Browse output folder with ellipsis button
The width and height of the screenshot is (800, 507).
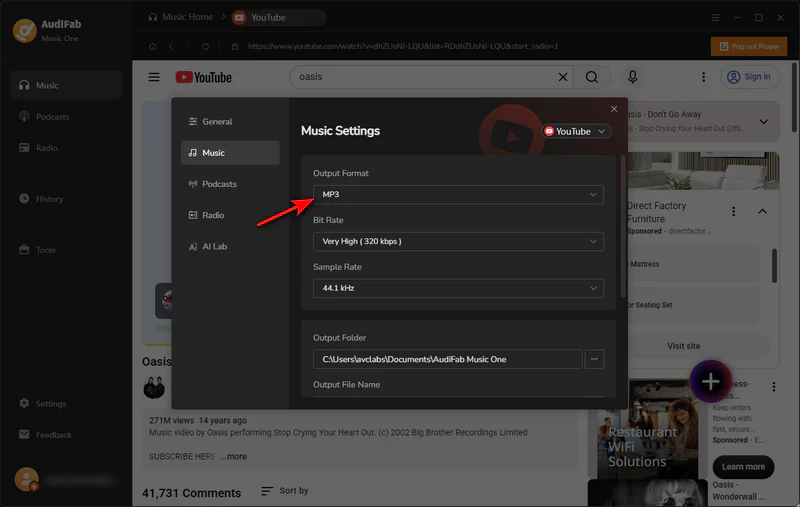[594, 359]
